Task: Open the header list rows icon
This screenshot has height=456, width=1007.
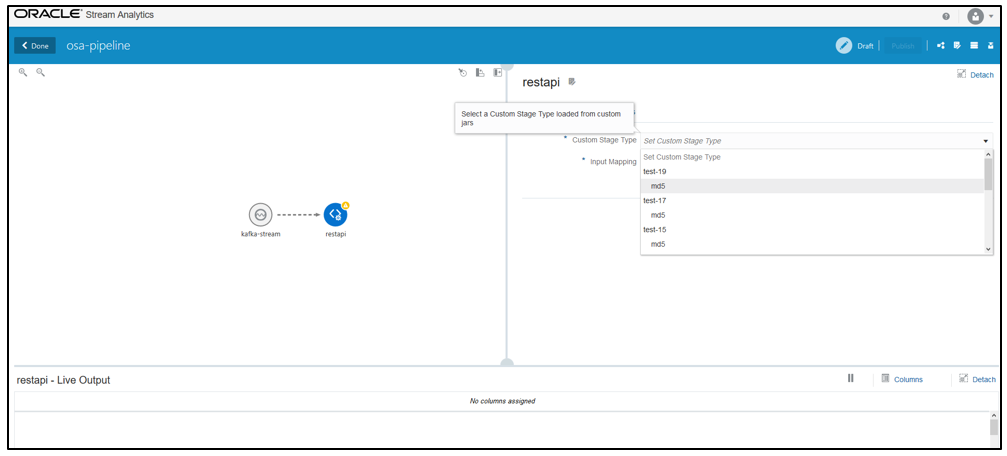Action: click(974, 46)
